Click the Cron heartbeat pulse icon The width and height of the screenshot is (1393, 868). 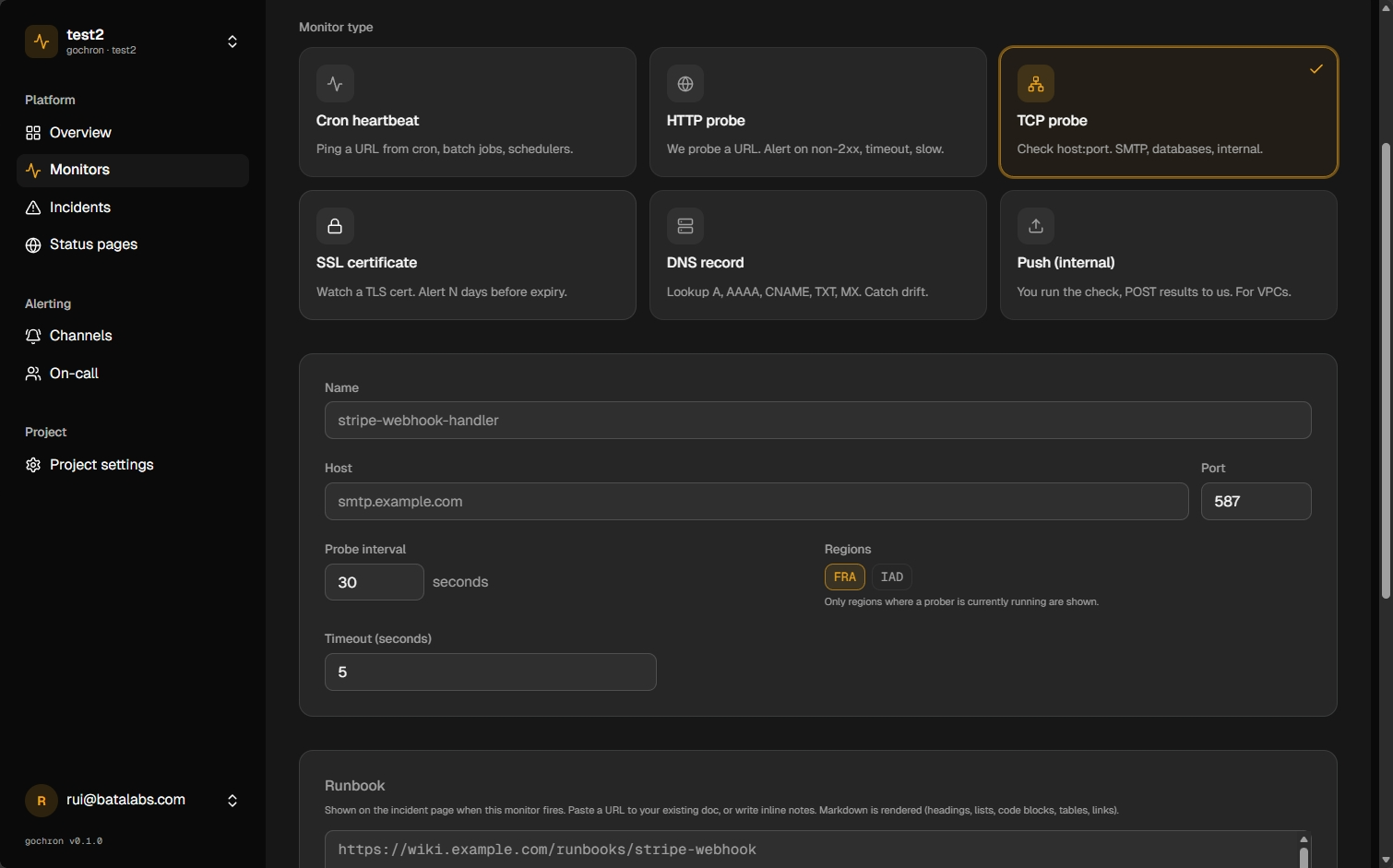tap(335, 84)
